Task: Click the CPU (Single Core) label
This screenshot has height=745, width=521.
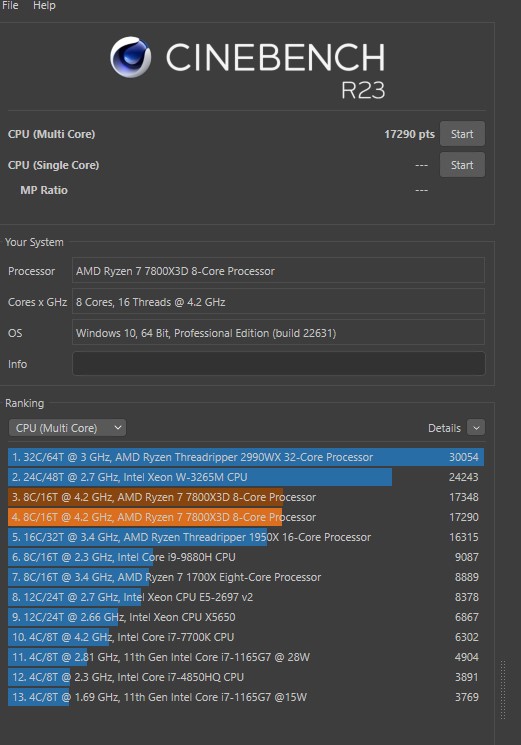Action: click(53, 165)
